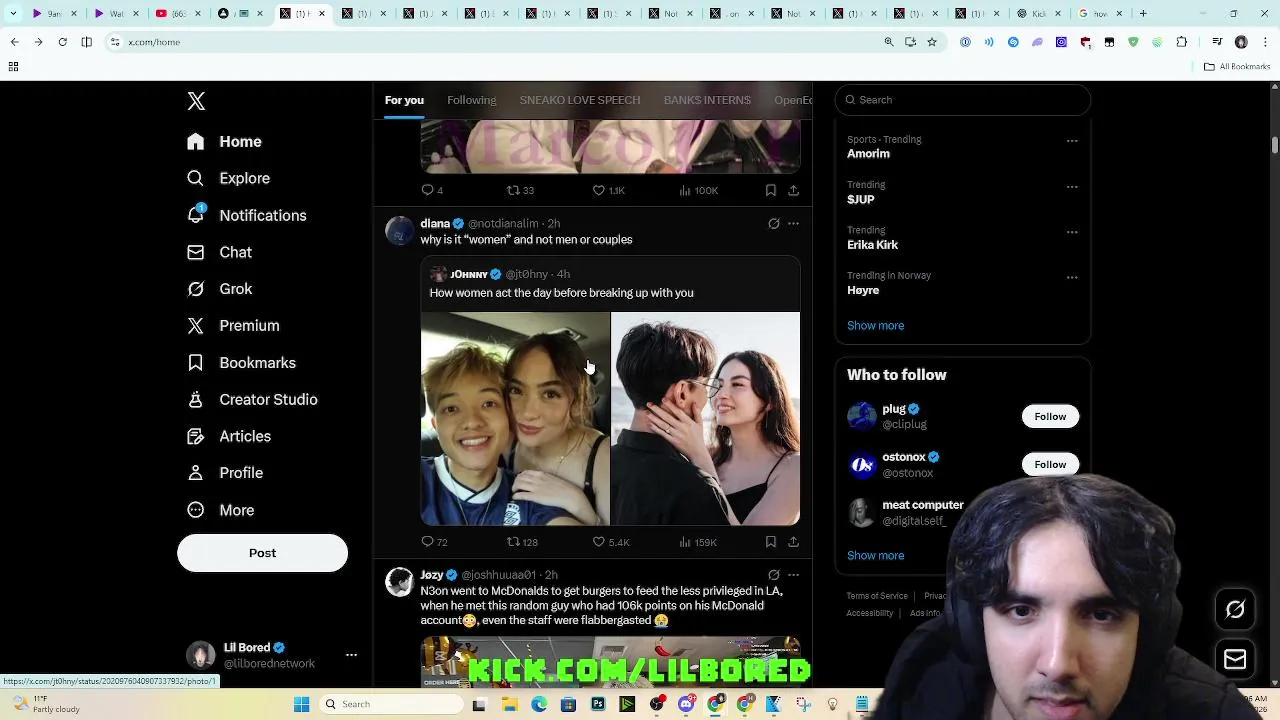1280x720 pixels.
Task: Show more trending topics
Action: tap(875, 325)
